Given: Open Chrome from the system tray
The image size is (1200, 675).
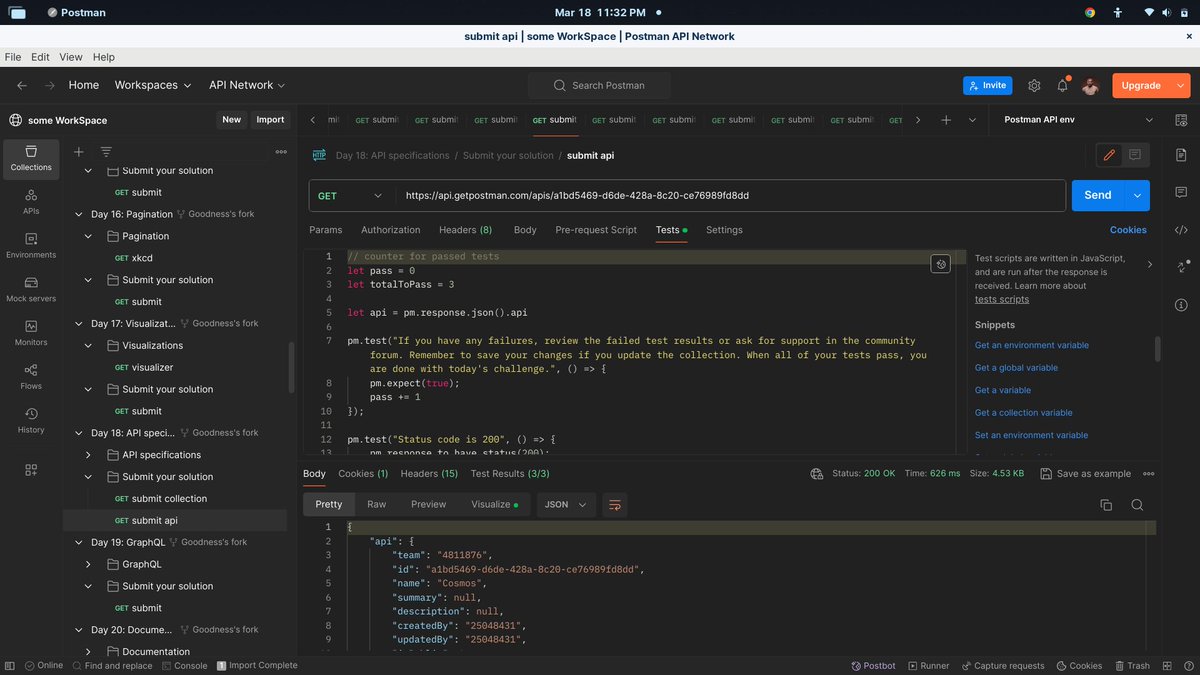Looking at the screenshot, I should click(1090, 12).
